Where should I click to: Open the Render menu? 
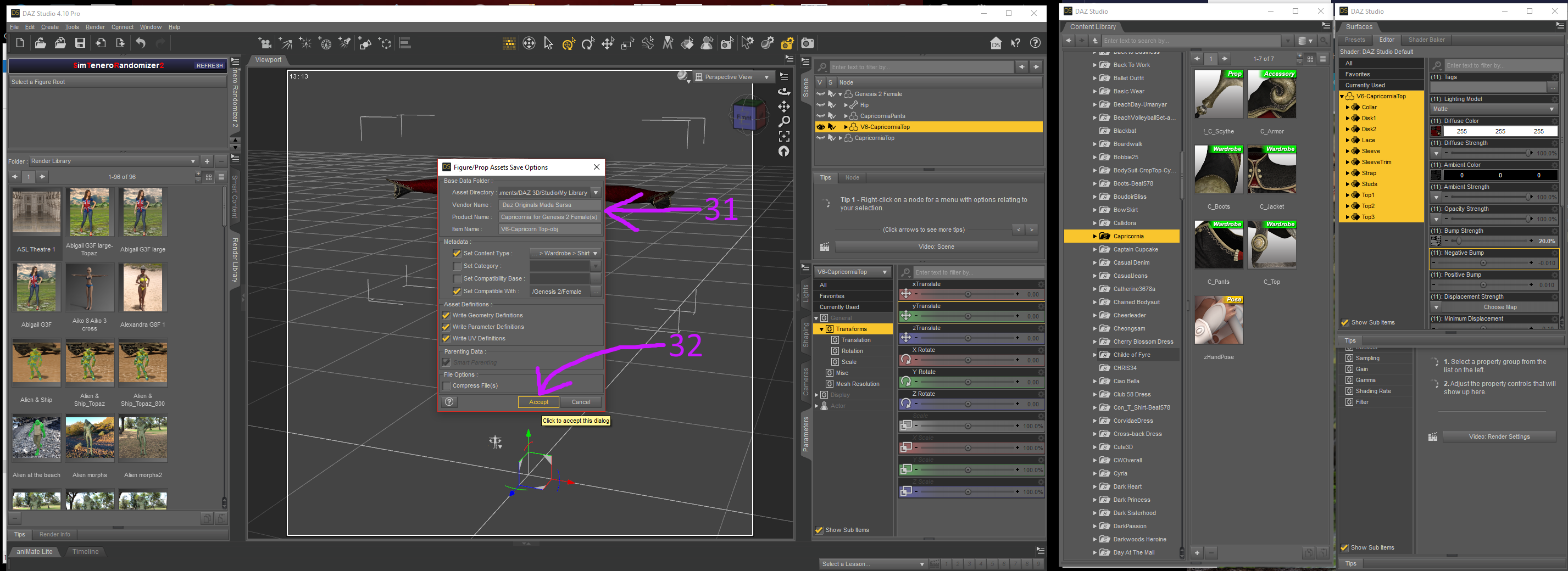[95, 27]
